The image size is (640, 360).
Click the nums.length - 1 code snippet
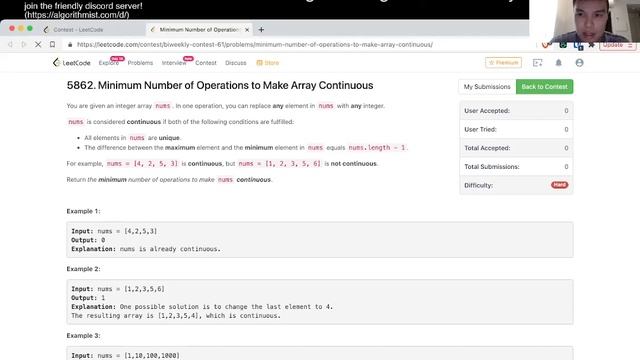377,147
